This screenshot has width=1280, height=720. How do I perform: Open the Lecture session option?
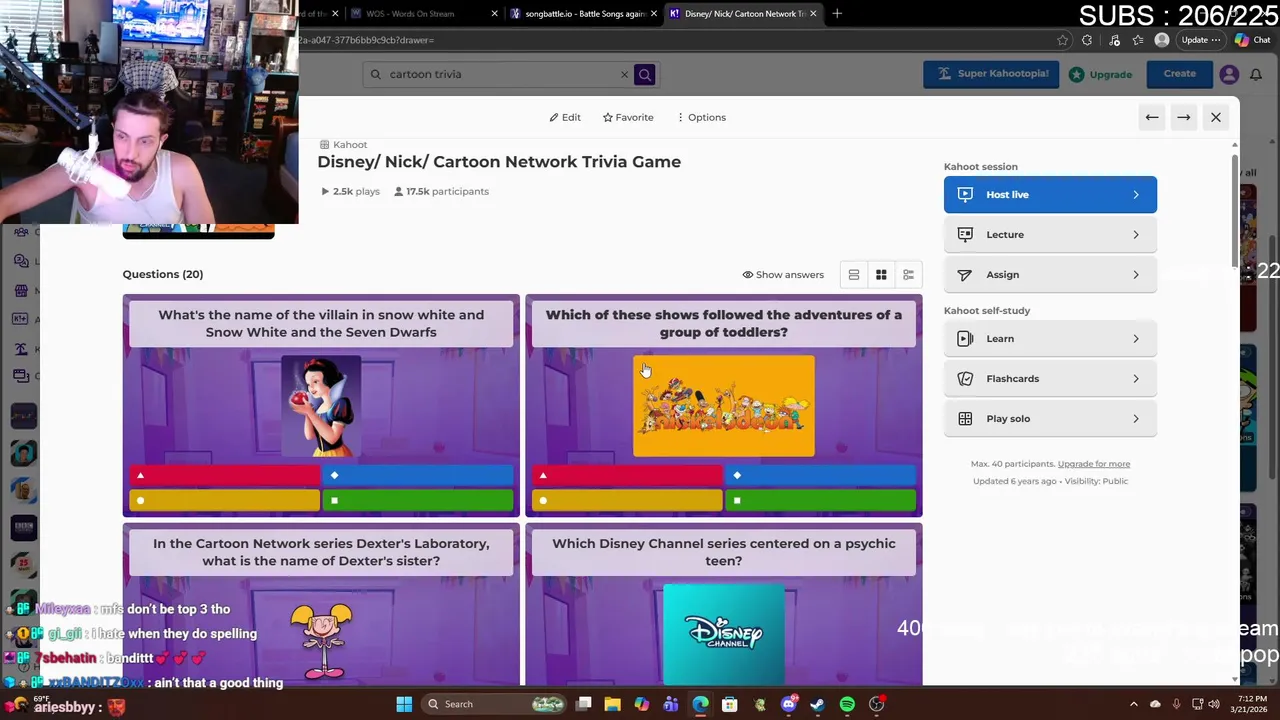pos(1050,234)
